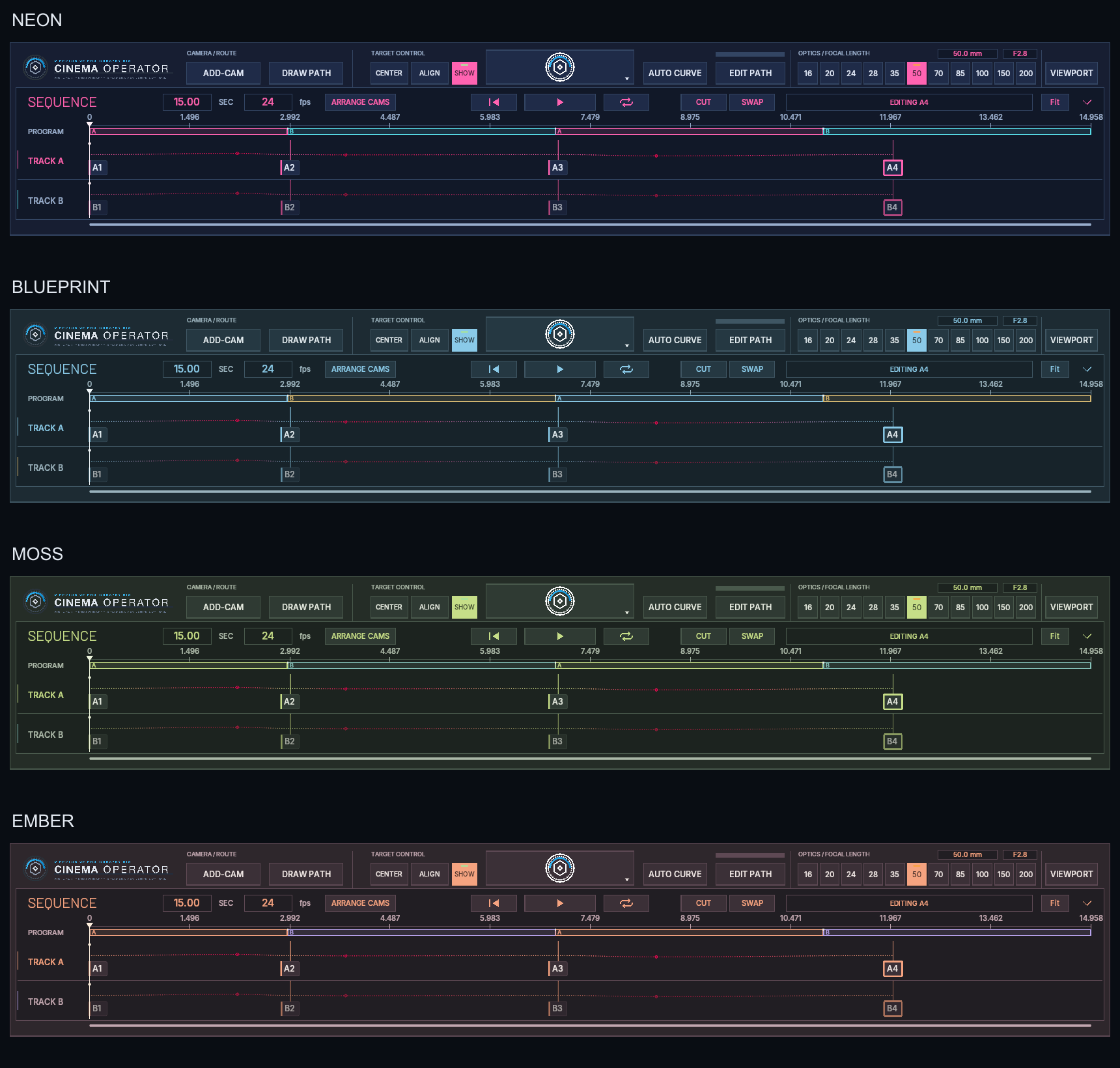Click rewind-to-start icon in the Ember panel
The width and height of the screenshot is (1120, 1068).
pos(494,903)
